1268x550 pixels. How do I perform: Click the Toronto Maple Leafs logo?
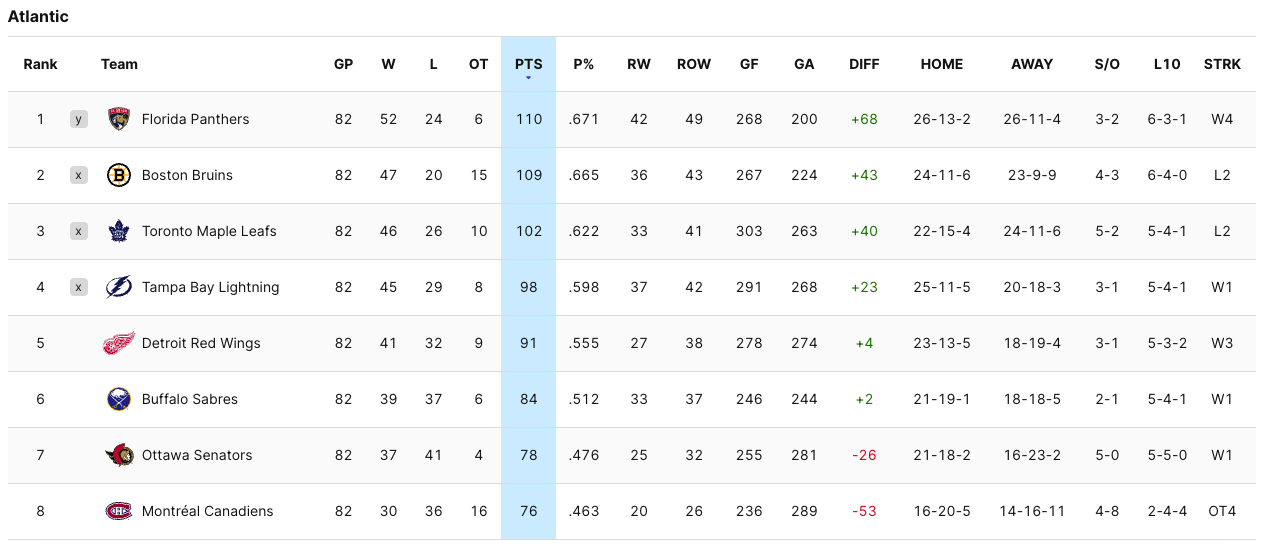pyautogui.click(x=119, y=231)
